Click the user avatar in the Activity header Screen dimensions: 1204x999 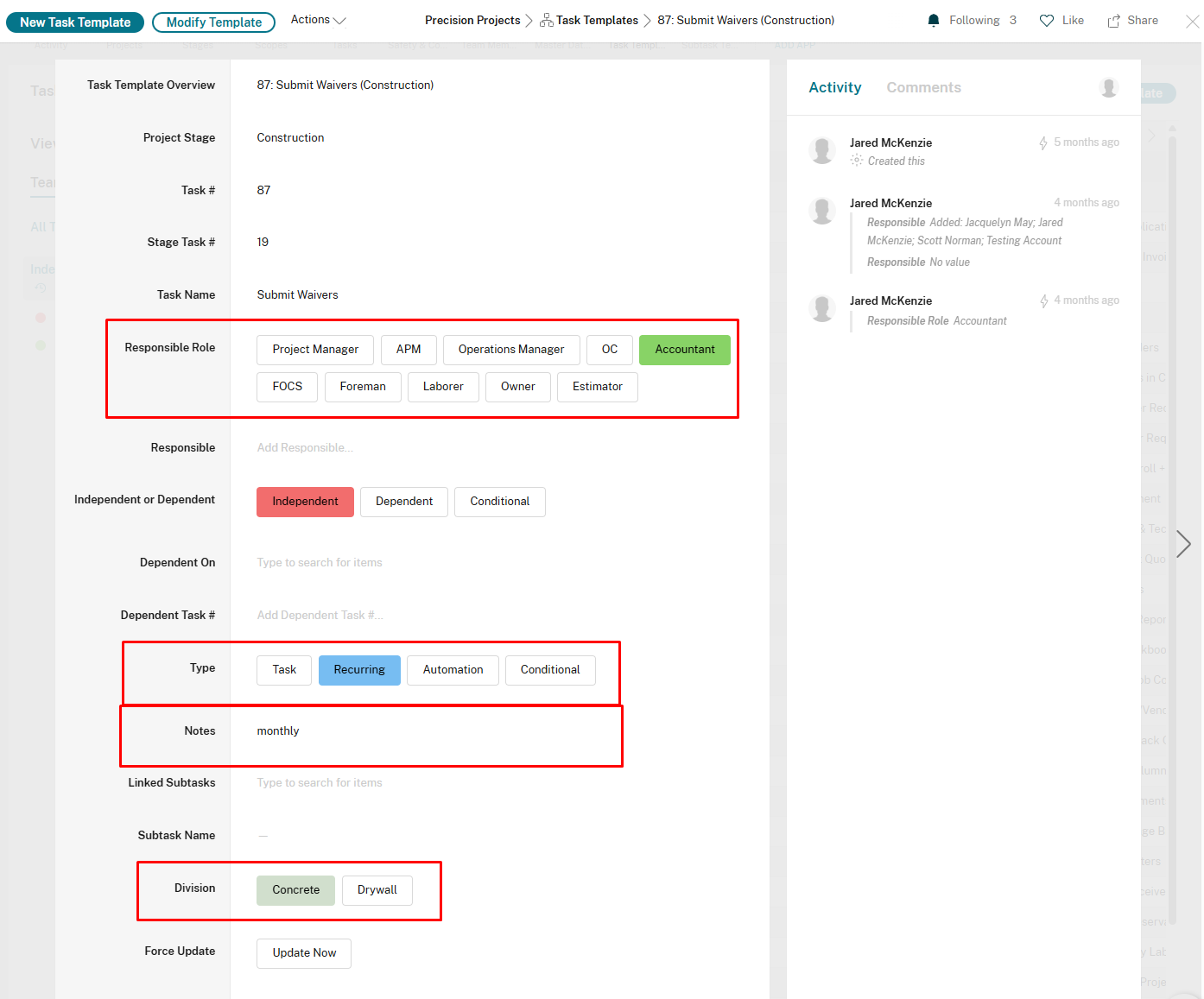click(x=1109, y=87)
